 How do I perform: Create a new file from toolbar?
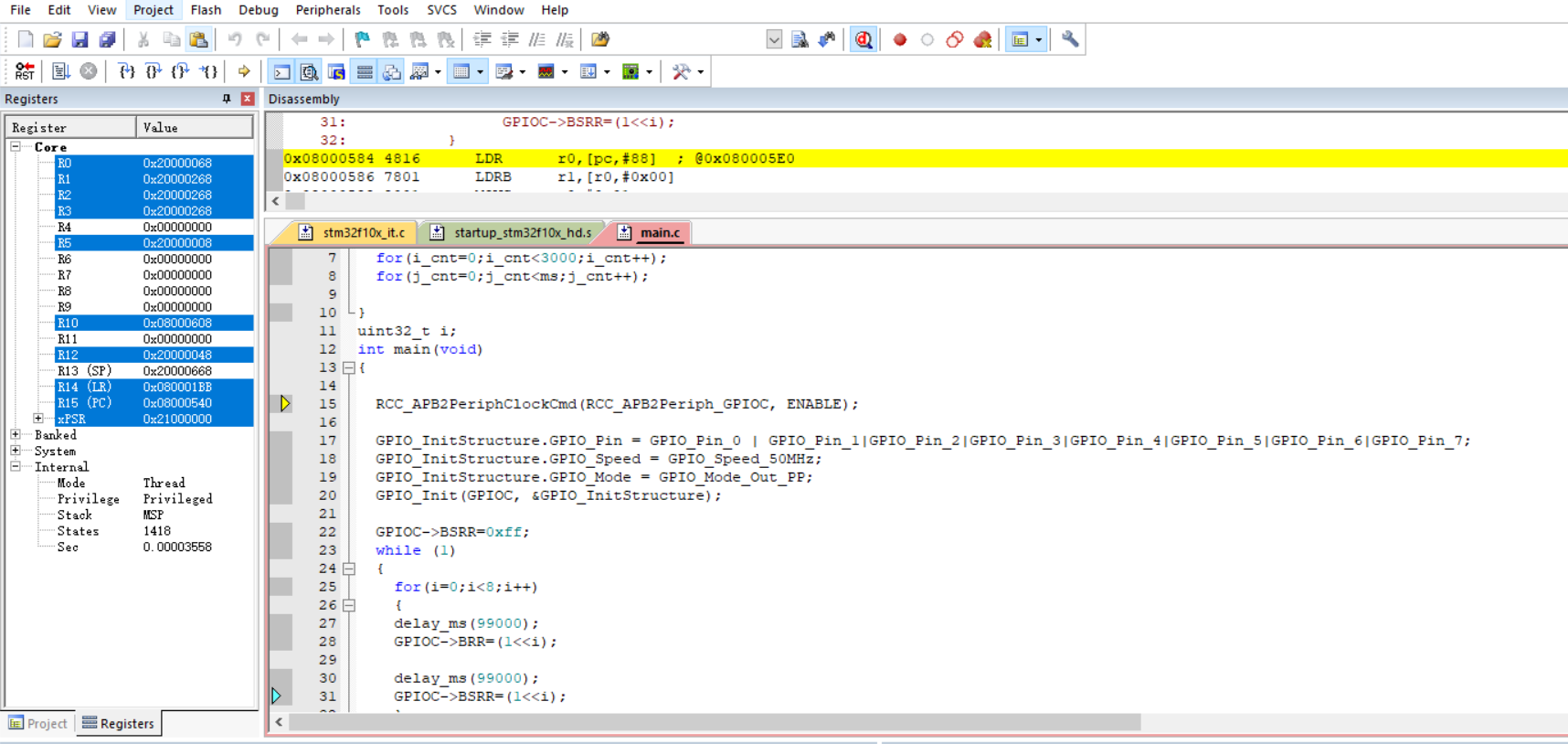[26, 39]
